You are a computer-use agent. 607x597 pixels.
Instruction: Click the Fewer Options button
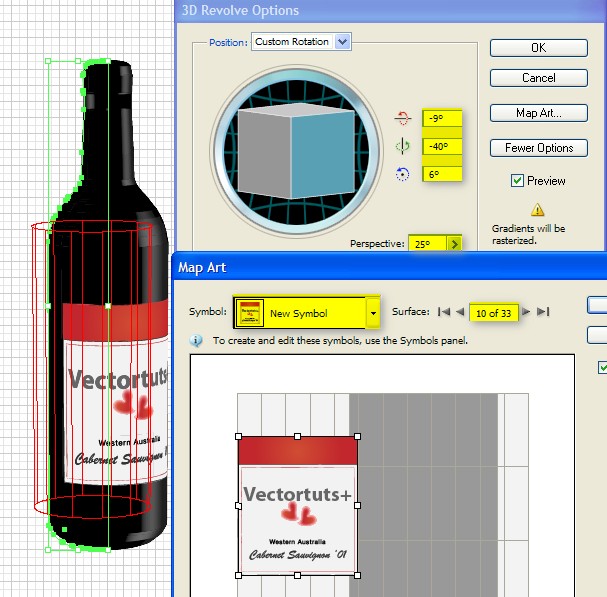coord(538,148)
